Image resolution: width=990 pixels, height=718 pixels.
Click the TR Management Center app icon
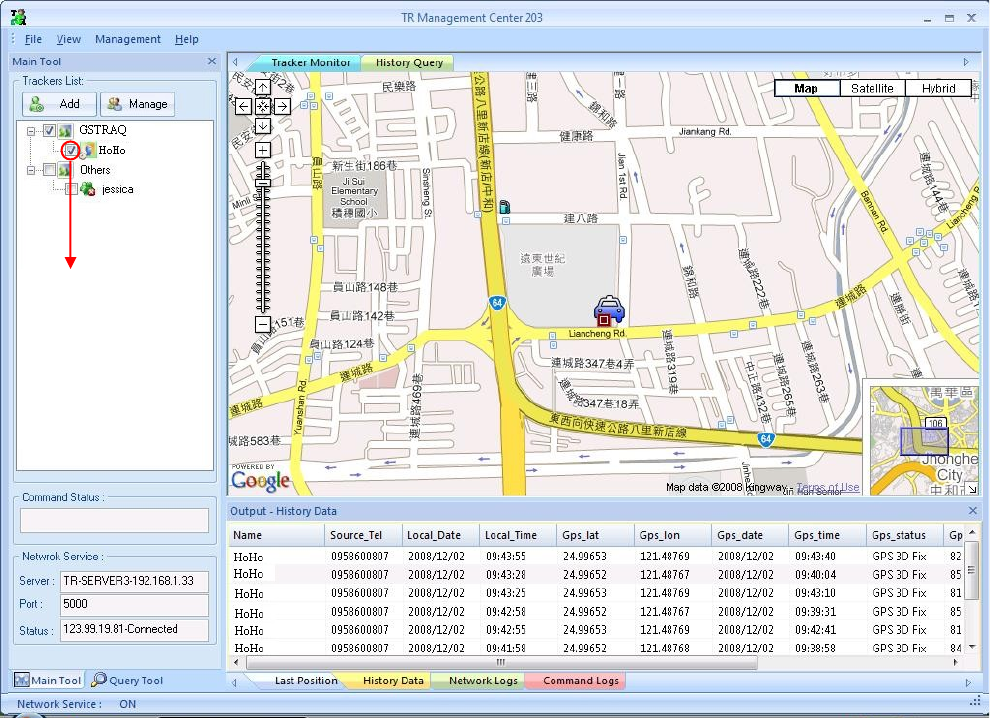point(18,17)
